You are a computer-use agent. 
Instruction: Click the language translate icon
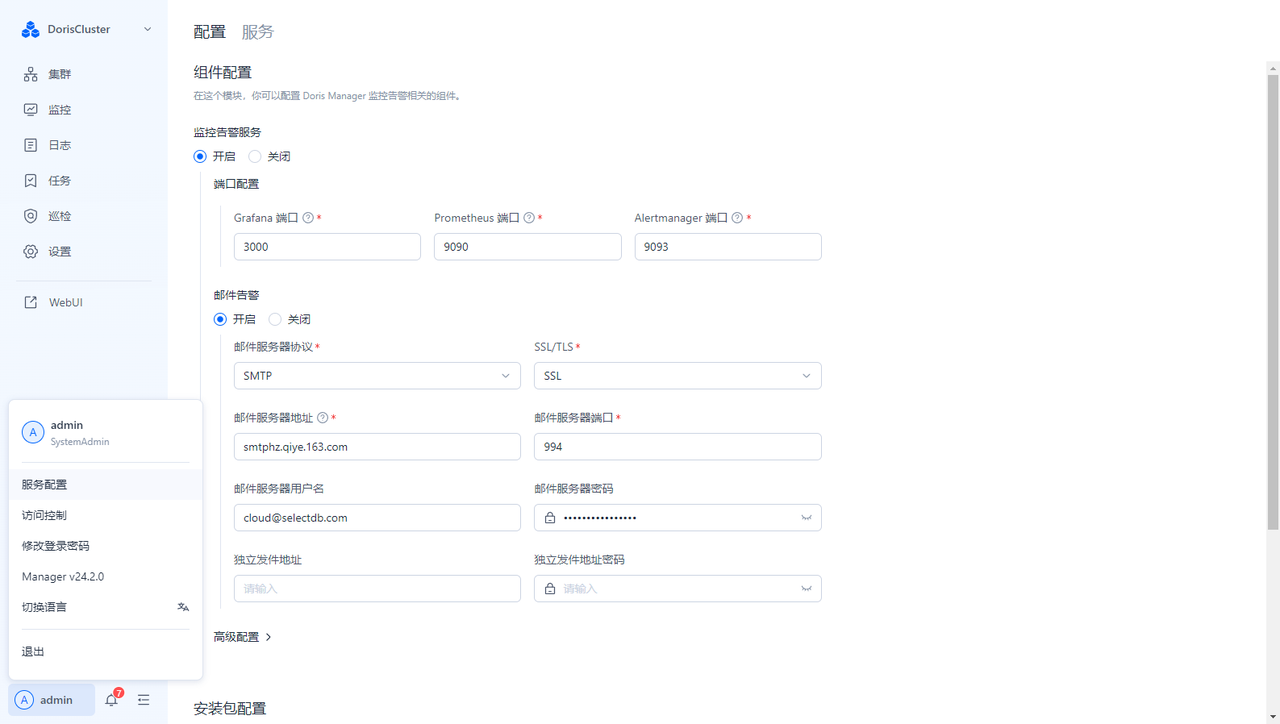(183, 607)
